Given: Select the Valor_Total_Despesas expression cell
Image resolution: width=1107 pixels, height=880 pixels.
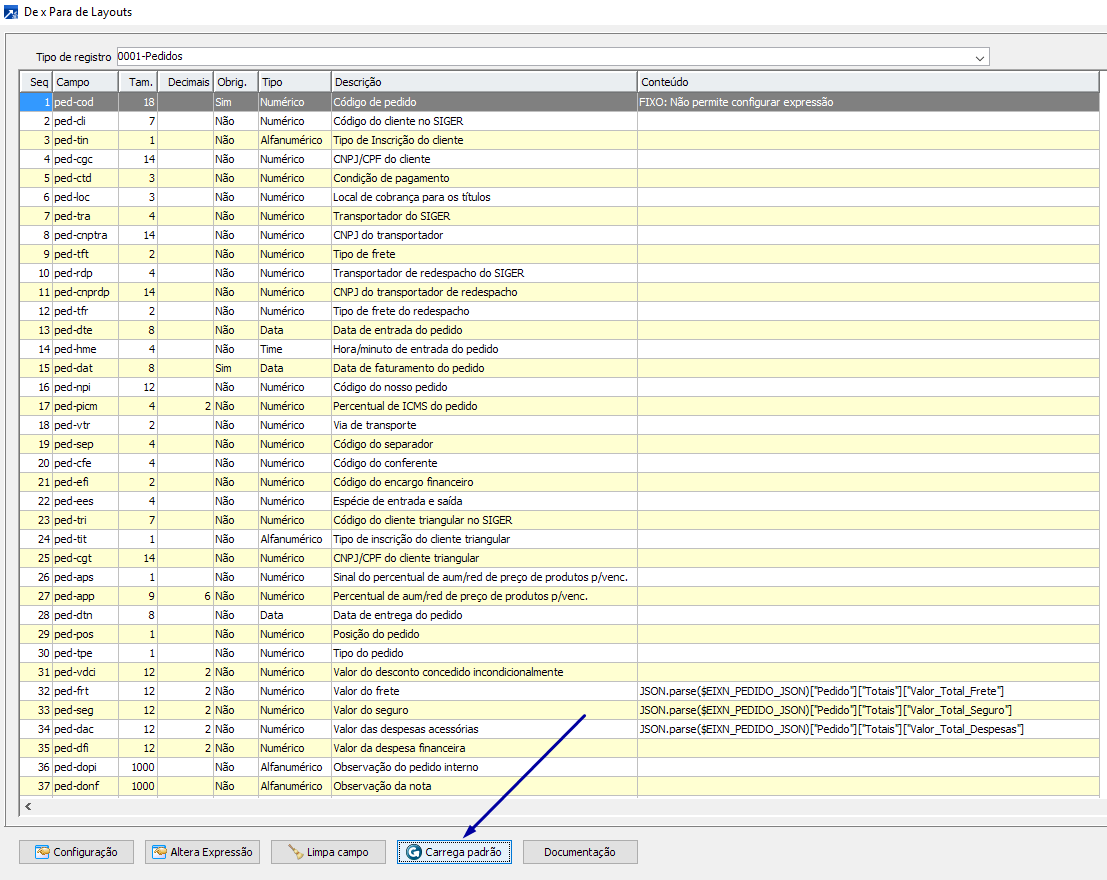Looking at the screenshot, I should point(832,729).
